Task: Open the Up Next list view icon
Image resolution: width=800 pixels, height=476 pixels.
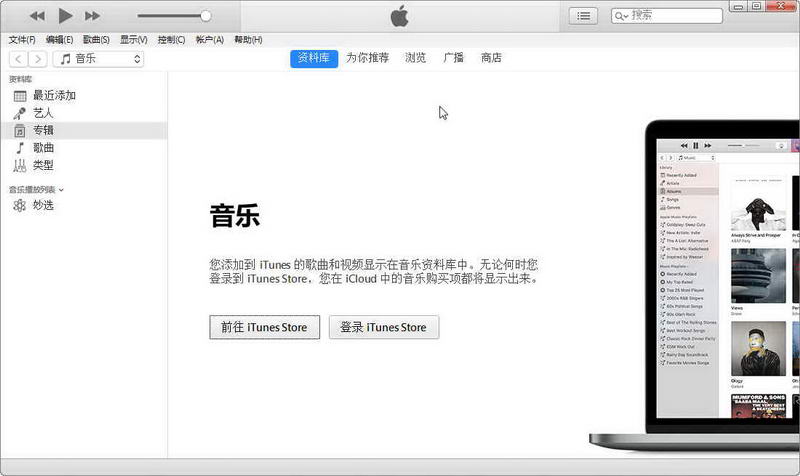Action: click(x=583, y=15)
